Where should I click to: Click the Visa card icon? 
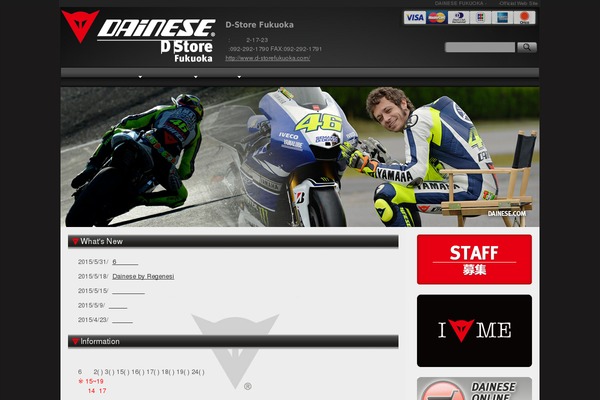tap(415, 18)
